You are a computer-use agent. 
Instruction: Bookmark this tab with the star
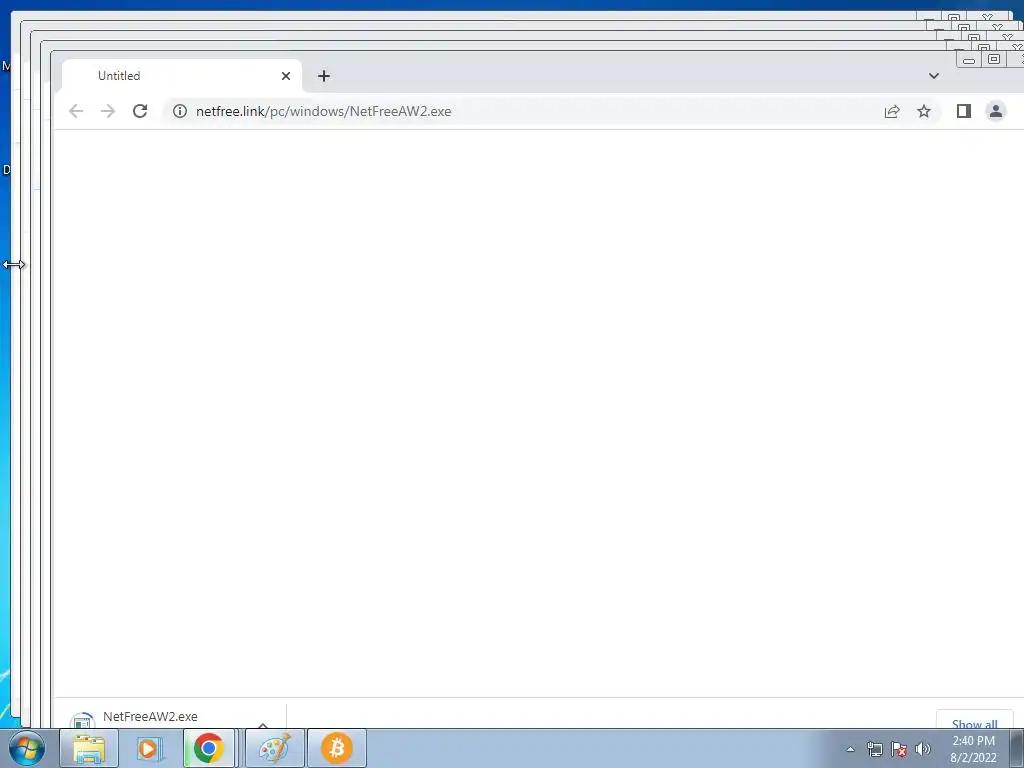[x=923, y=111]
